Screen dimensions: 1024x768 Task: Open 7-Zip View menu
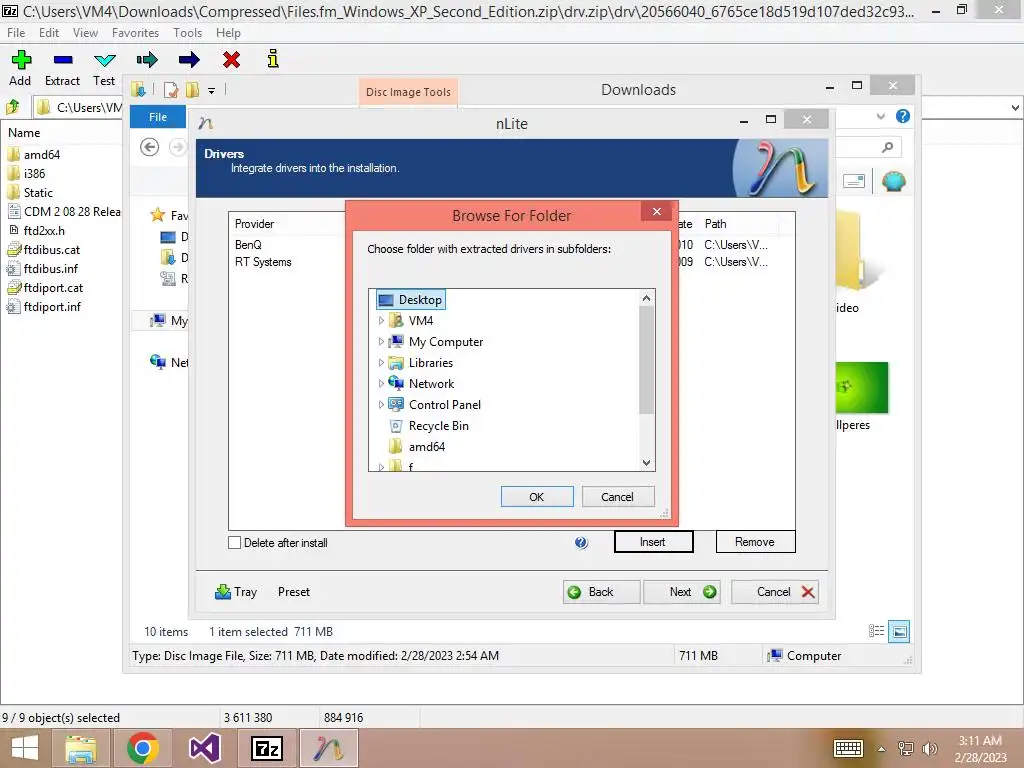[85, 33]
